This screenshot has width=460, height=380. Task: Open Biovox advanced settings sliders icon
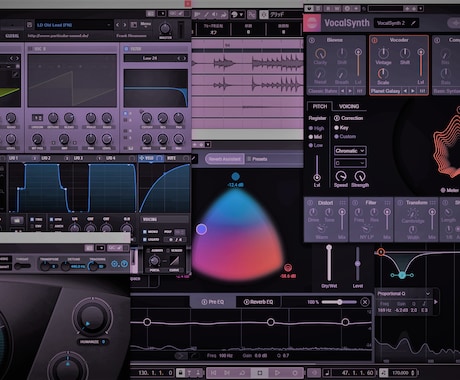pyautogui.click(x=360, y=91)
